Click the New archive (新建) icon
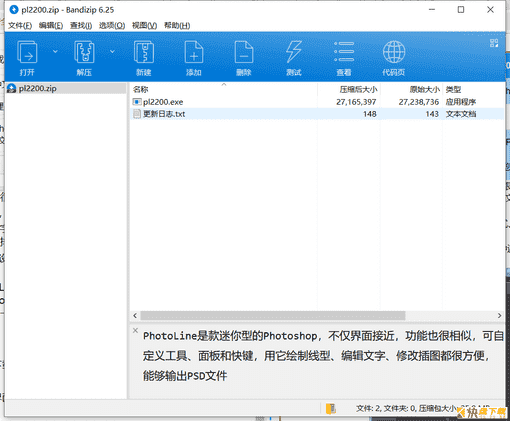Screen dimensions: 510x421 [x=144, y=52]
